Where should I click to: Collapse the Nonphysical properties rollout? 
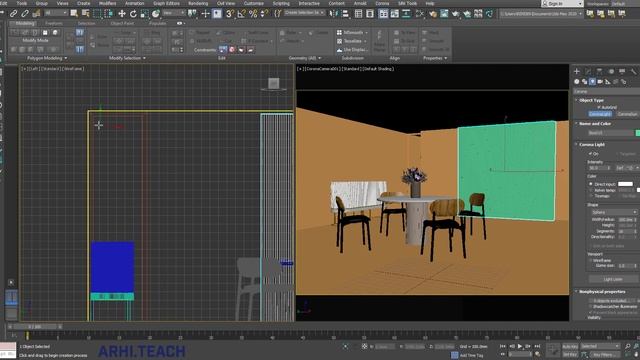click(602, 291)
